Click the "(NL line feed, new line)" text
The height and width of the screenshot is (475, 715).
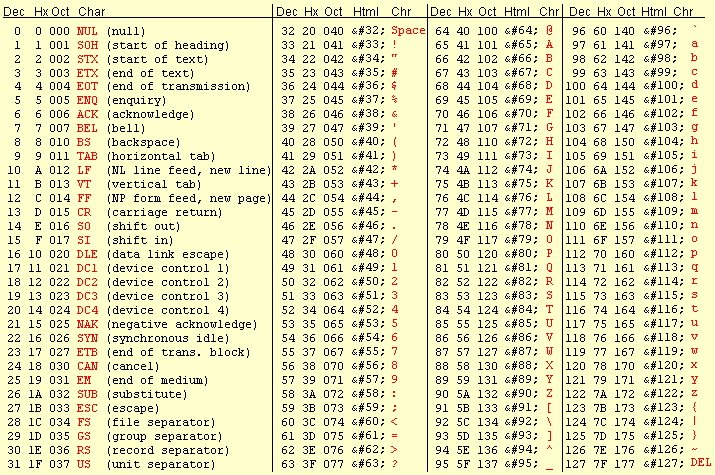coord(186,171)
